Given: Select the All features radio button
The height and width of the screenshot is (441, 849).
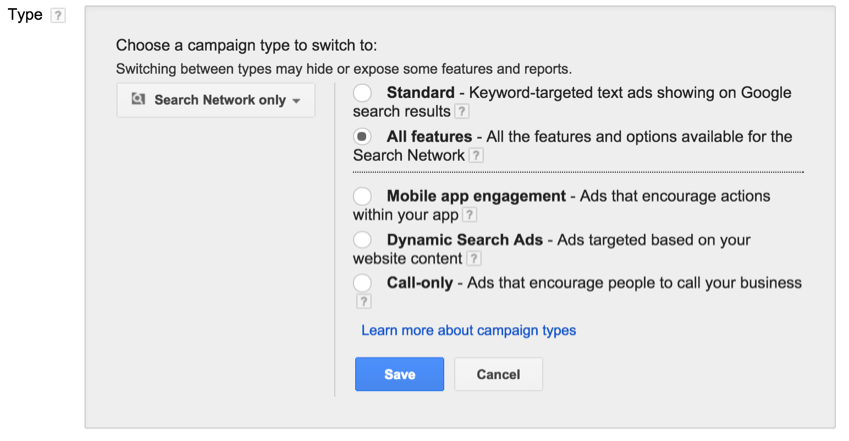Looking at the screenshot, I should [362, 137].
